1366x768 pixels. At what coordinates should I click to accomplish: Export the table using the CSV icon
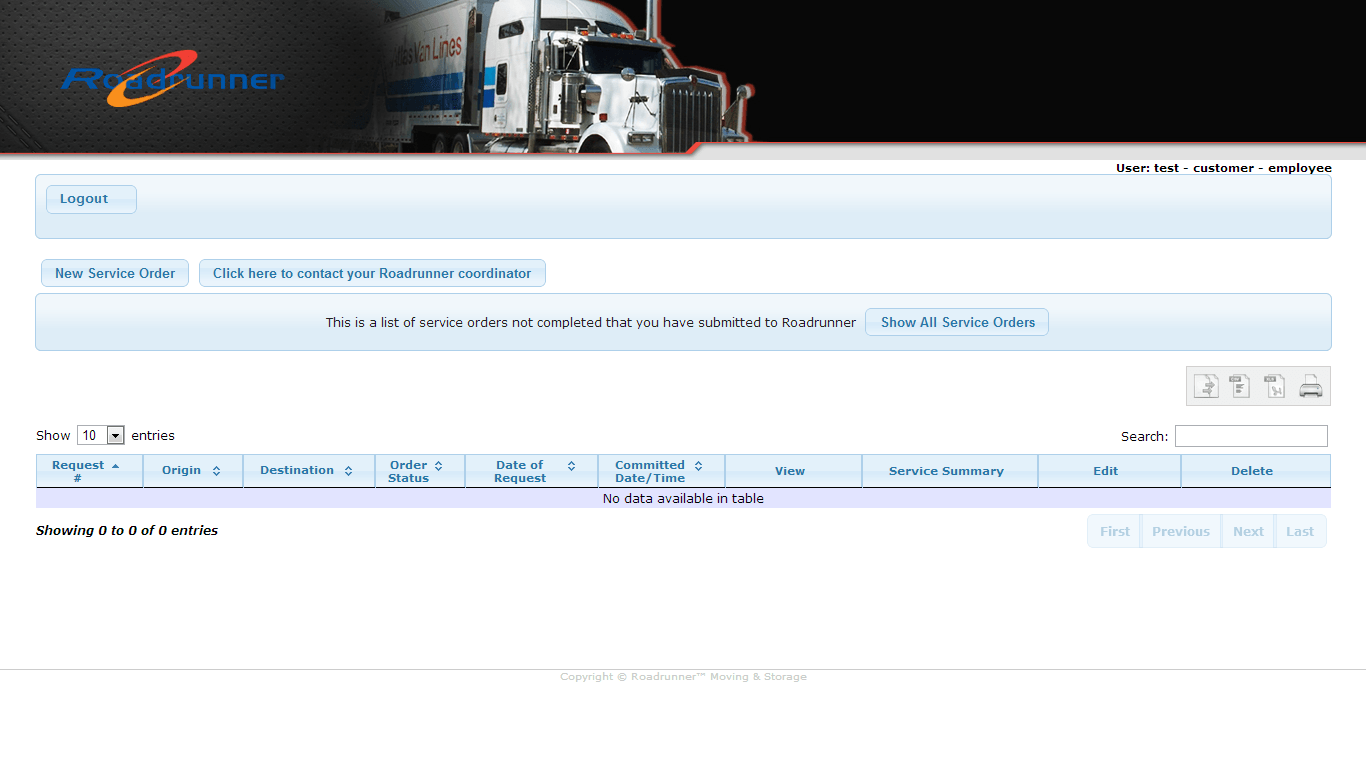(x=1241, y=386)
